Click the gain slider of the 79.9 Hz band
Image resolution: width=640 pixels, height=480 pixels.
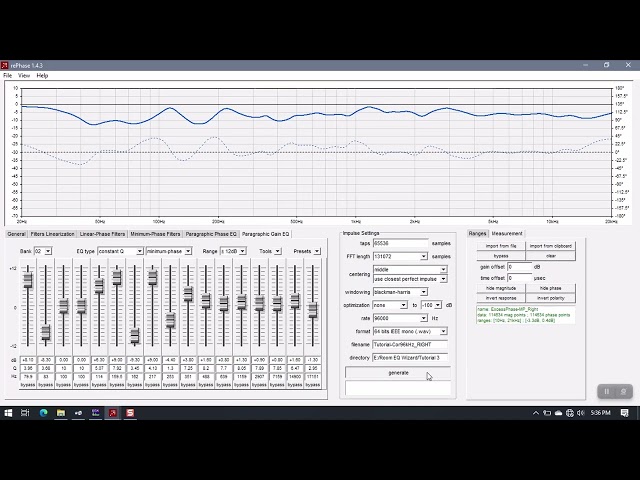click(28, 280)
